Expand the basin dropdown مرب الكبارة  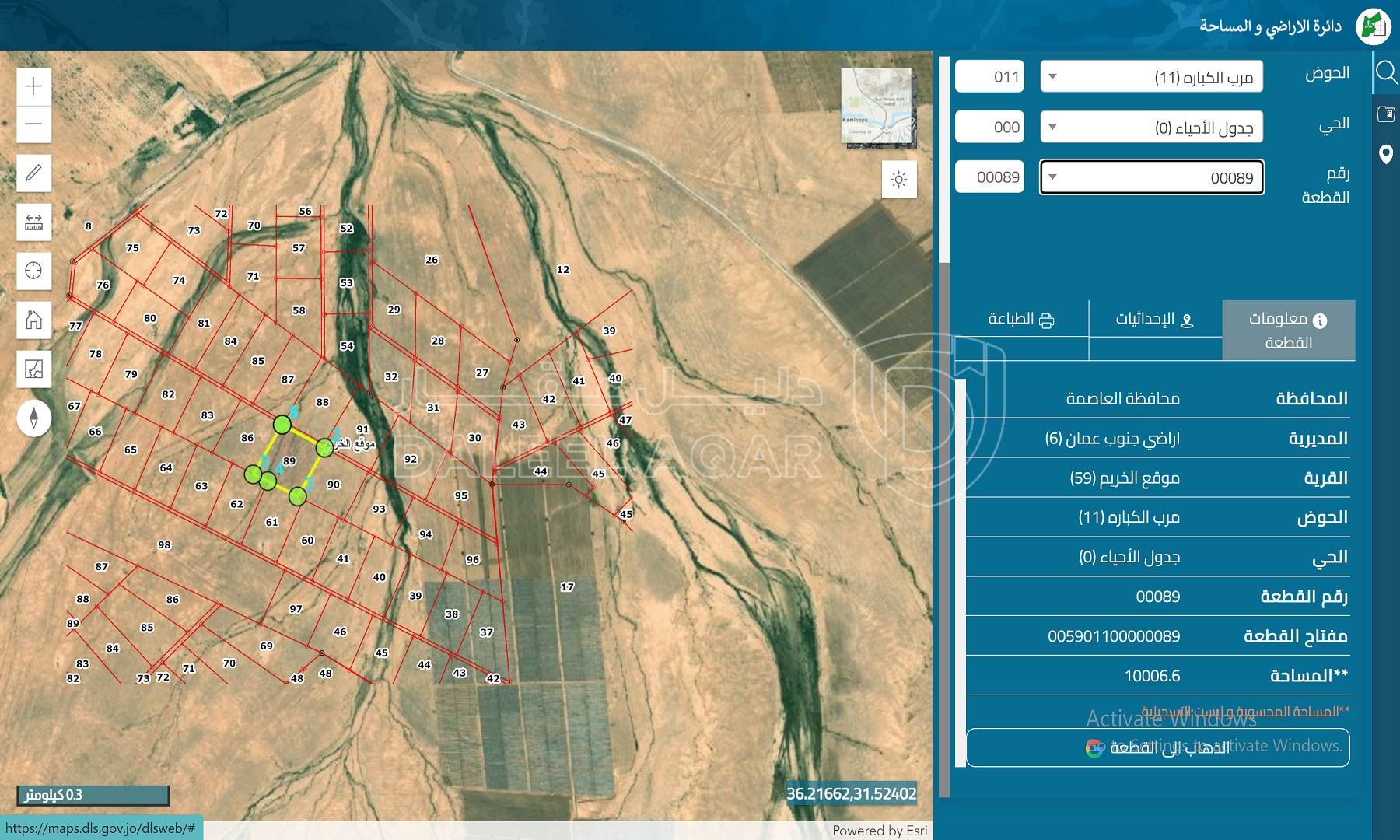coord(1151,77)
